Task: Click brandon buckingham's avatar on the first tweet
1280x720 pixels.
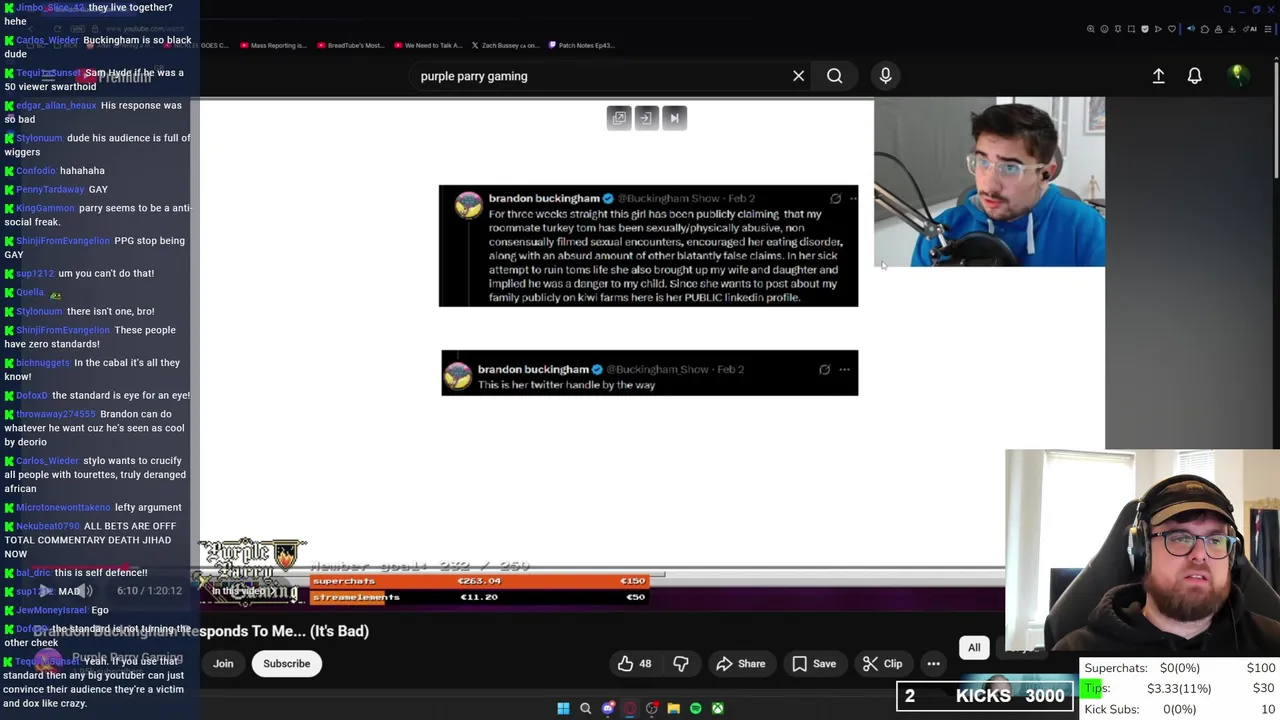Action: pos(469,206)
